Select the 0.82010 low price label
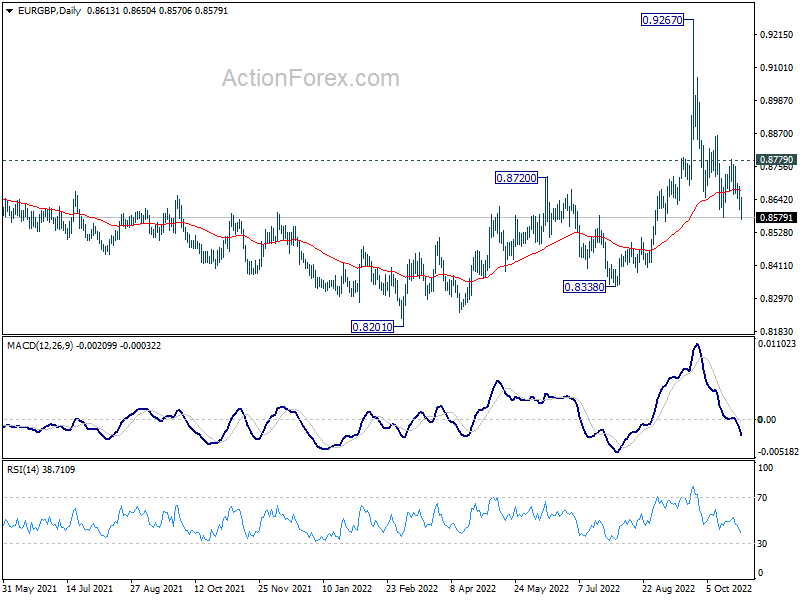 [x=372, y=327]
